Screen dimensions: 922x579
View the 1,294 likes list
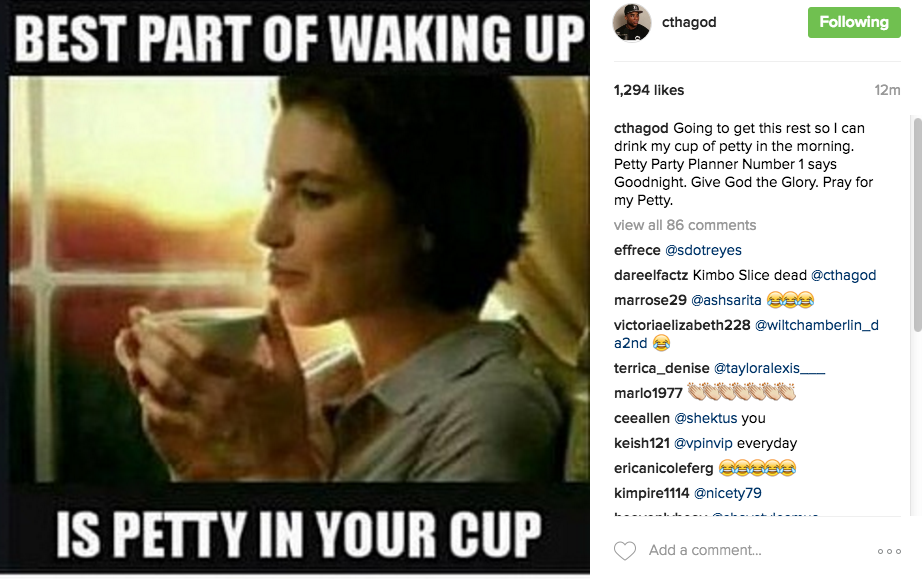pos(649,90)
